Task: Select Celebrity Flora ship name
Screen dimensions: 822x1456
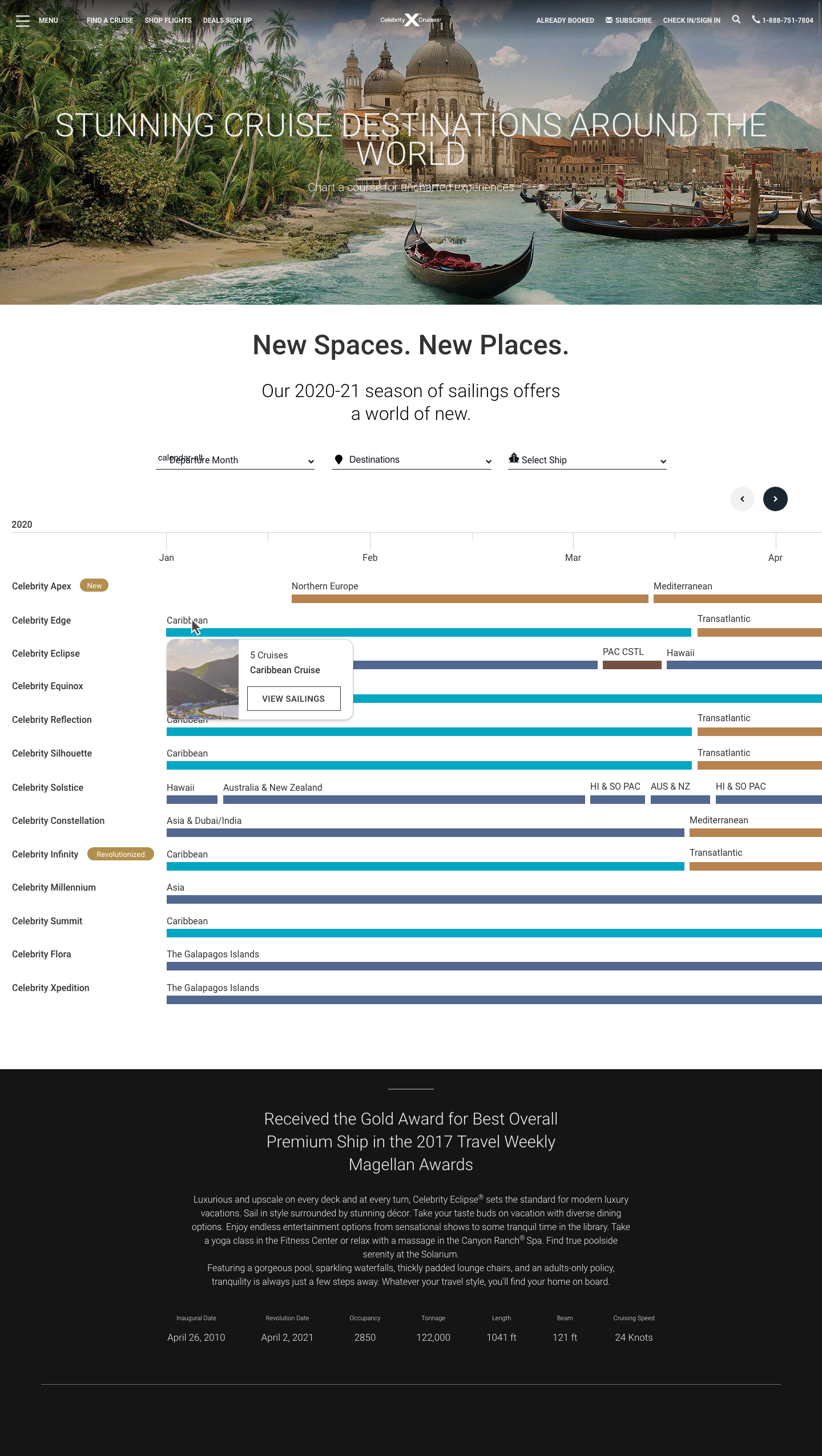Action: tap(41, 955)
